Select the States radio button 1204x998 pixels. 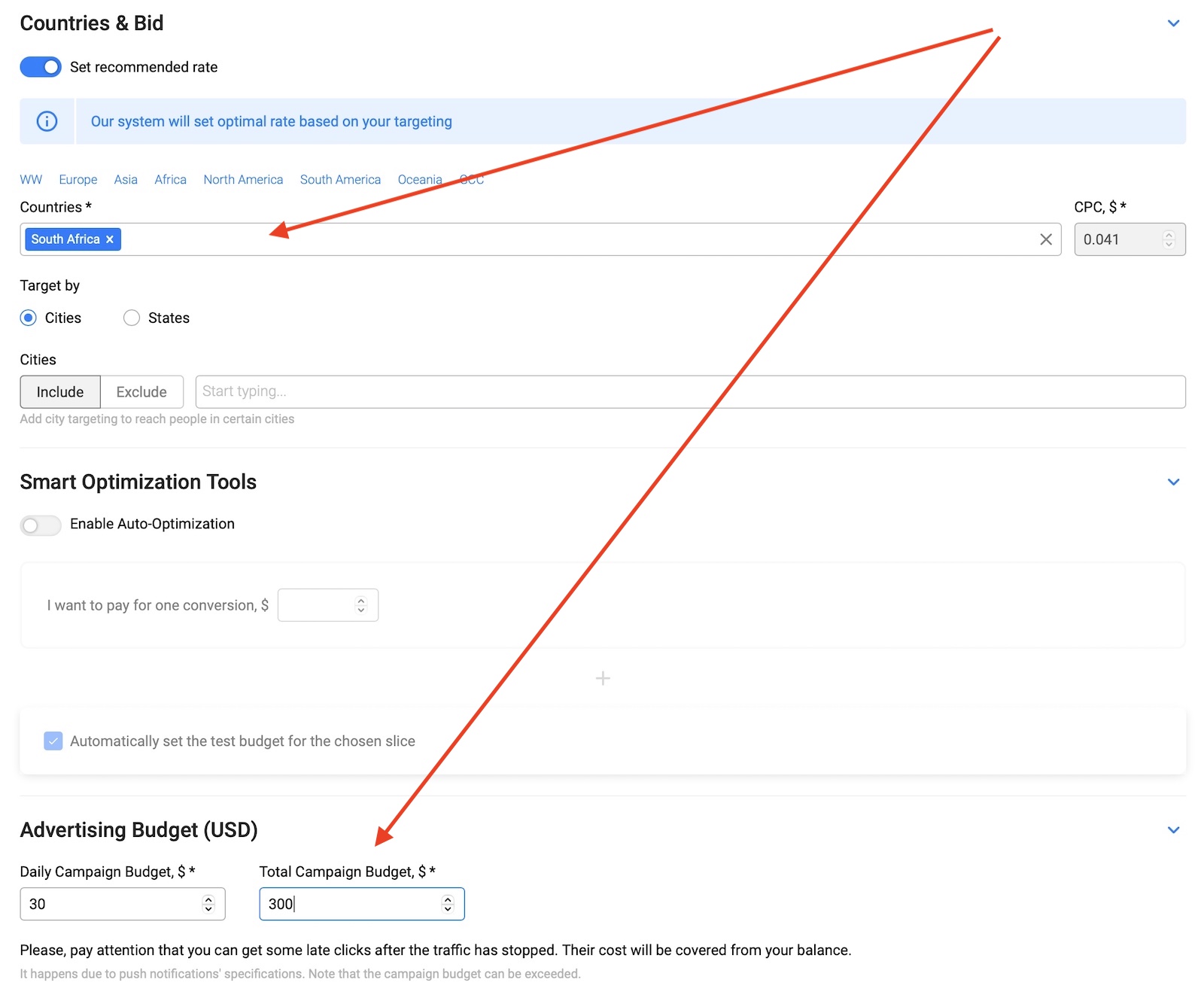(x=132, y=318)
